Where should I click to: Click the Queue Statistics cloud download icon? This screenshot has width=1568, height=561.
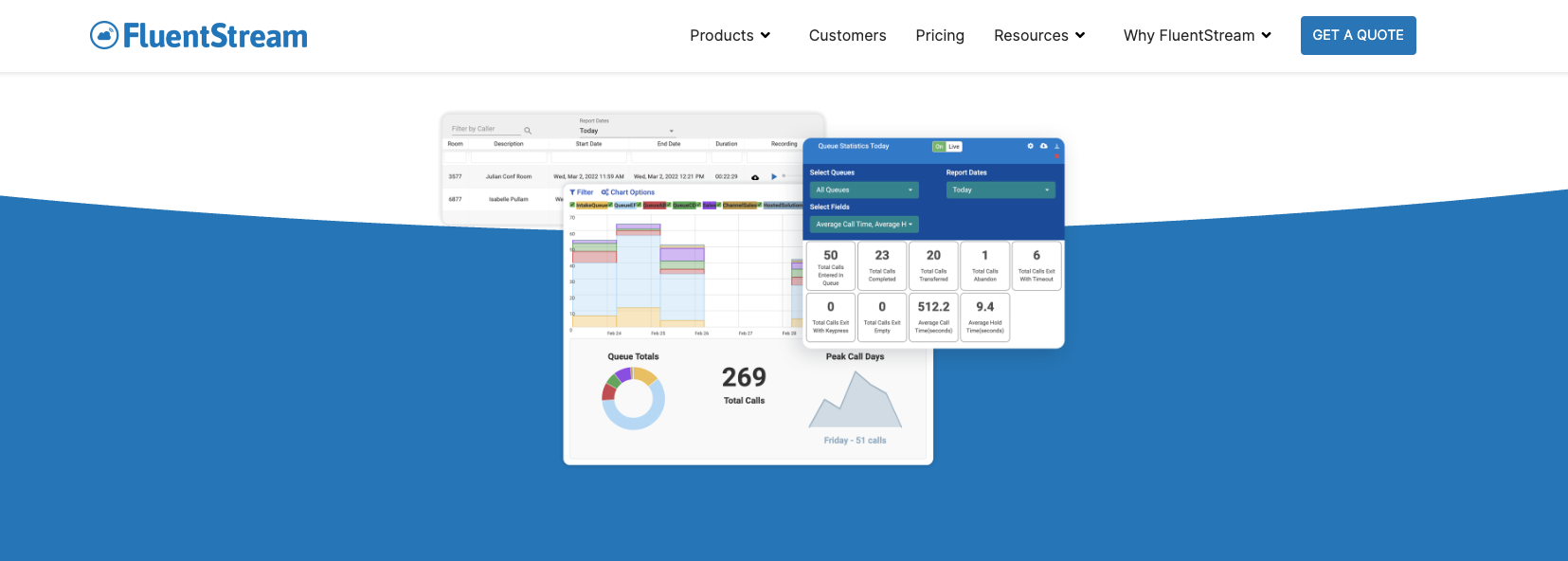(x=1044, y=146)
